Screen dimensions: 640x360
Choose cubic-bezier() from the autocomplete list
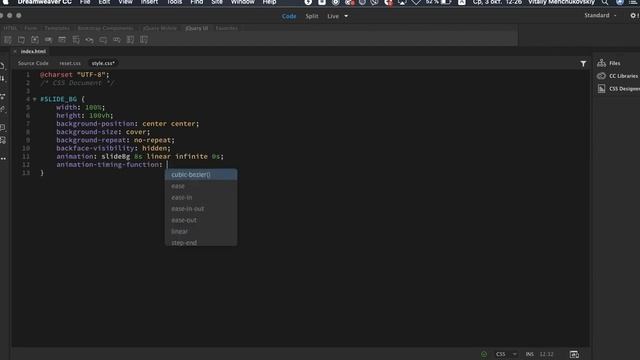coord(201,175)
